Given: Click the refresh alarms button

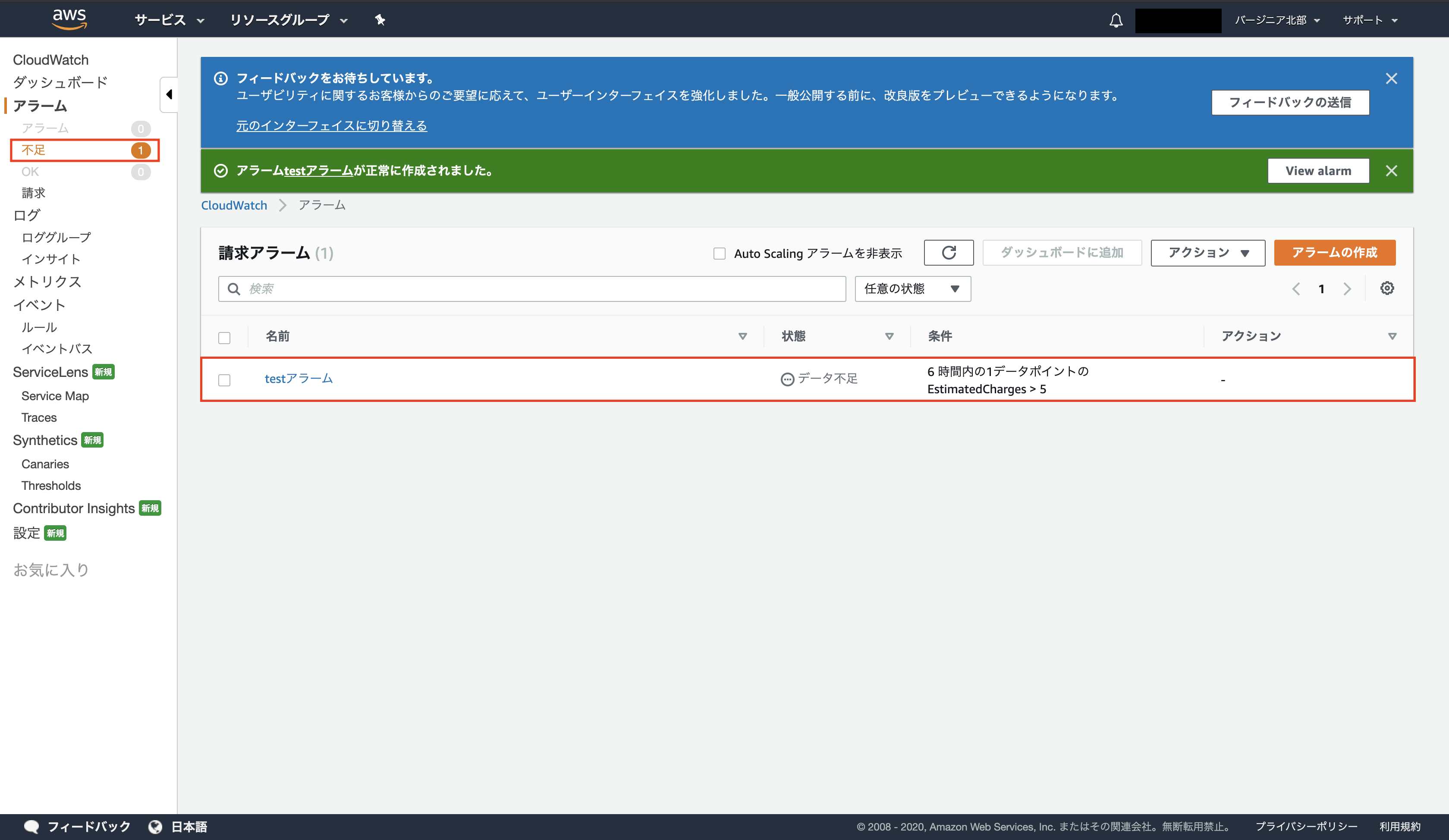Looking at the screenshot, I should click(x=948, y=252).
